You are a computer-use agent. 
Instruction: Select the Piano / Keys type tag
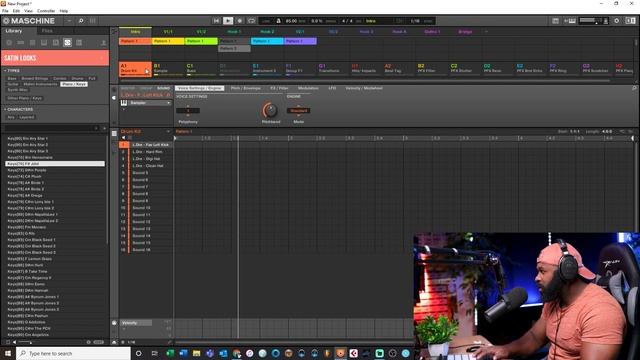[74, 84]
